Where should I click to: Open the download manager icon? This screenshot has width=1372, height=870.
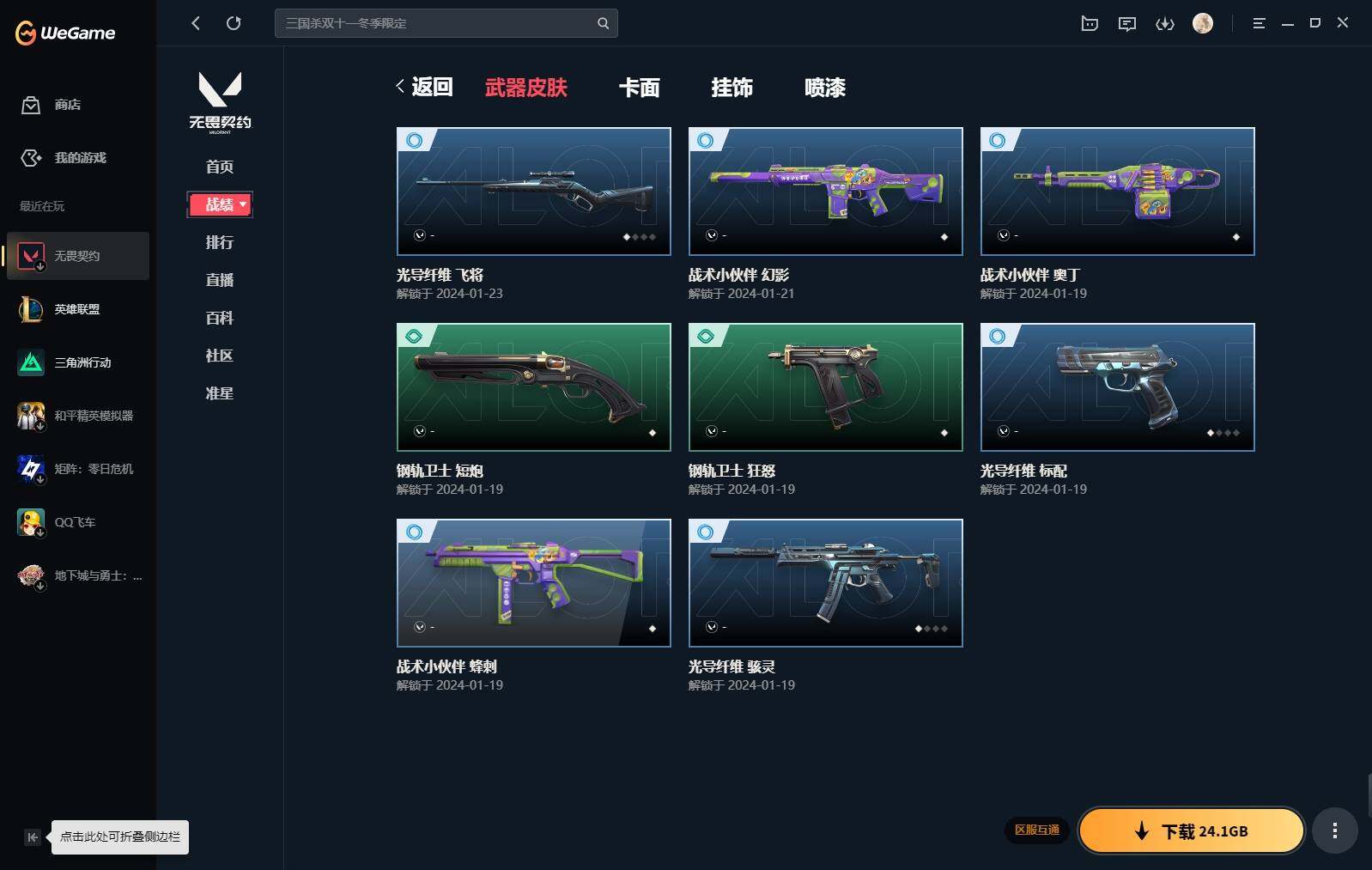click(x=1165, y=23)
